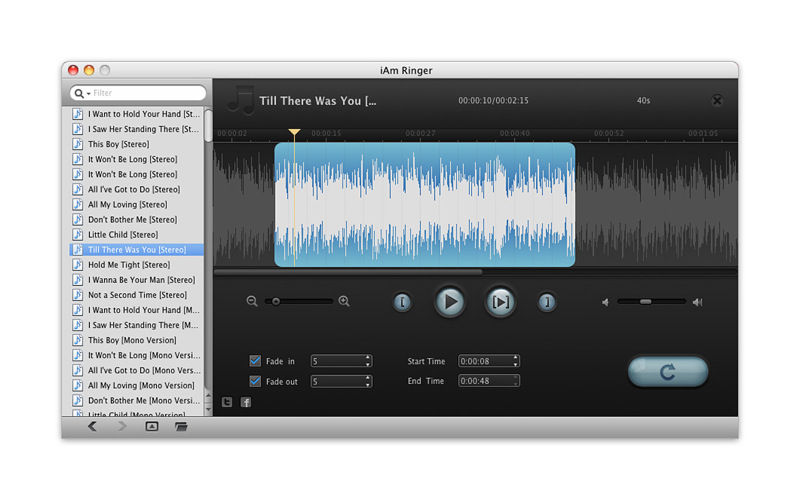Click the song list vertical scrollbar thumb
800x500 pixels.
coord(208,126)
